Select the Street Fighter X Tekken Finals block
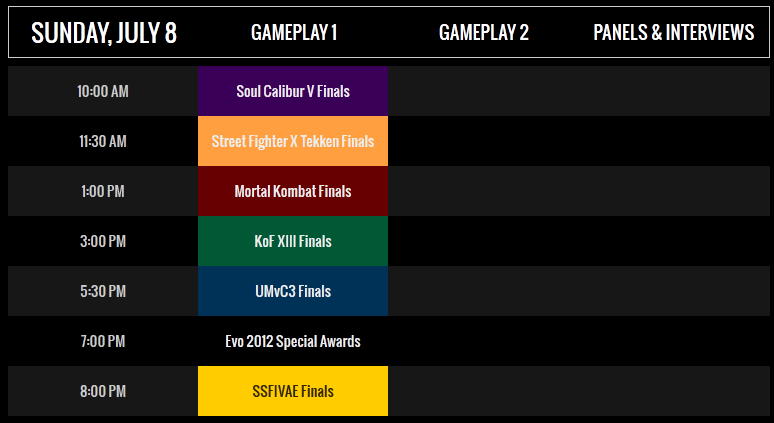The image size is (774, 423). (293, 141)
